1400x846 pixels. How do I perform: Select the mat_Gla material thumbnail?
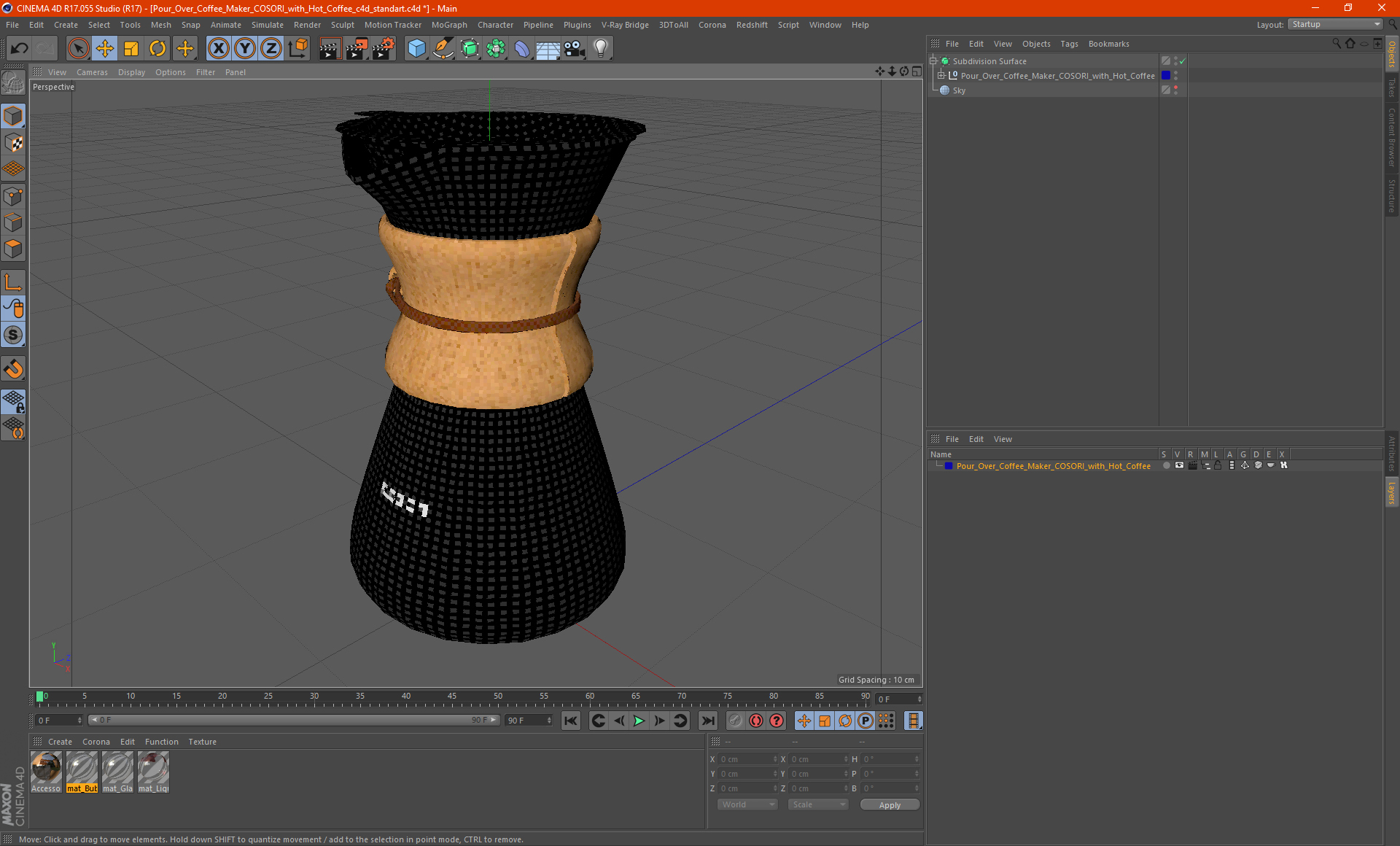pos(117,772)
